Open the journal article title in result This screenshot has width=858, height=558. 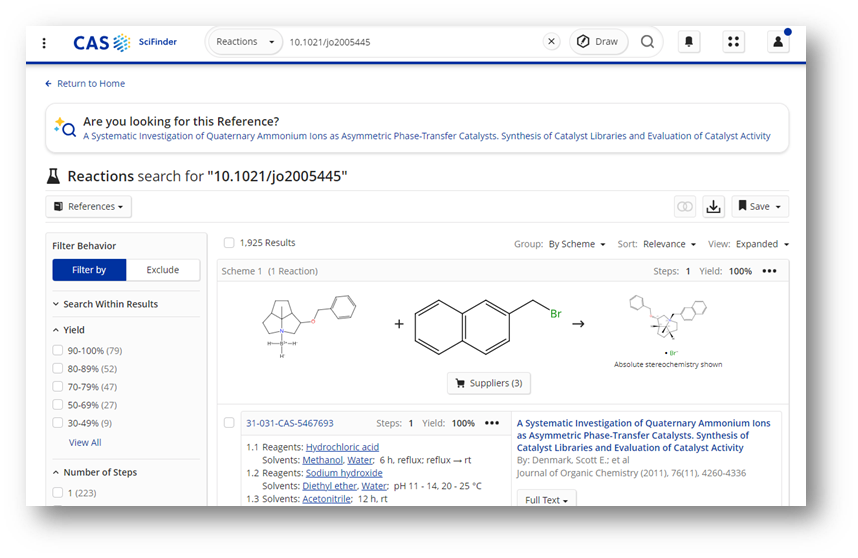coord(644,435)
